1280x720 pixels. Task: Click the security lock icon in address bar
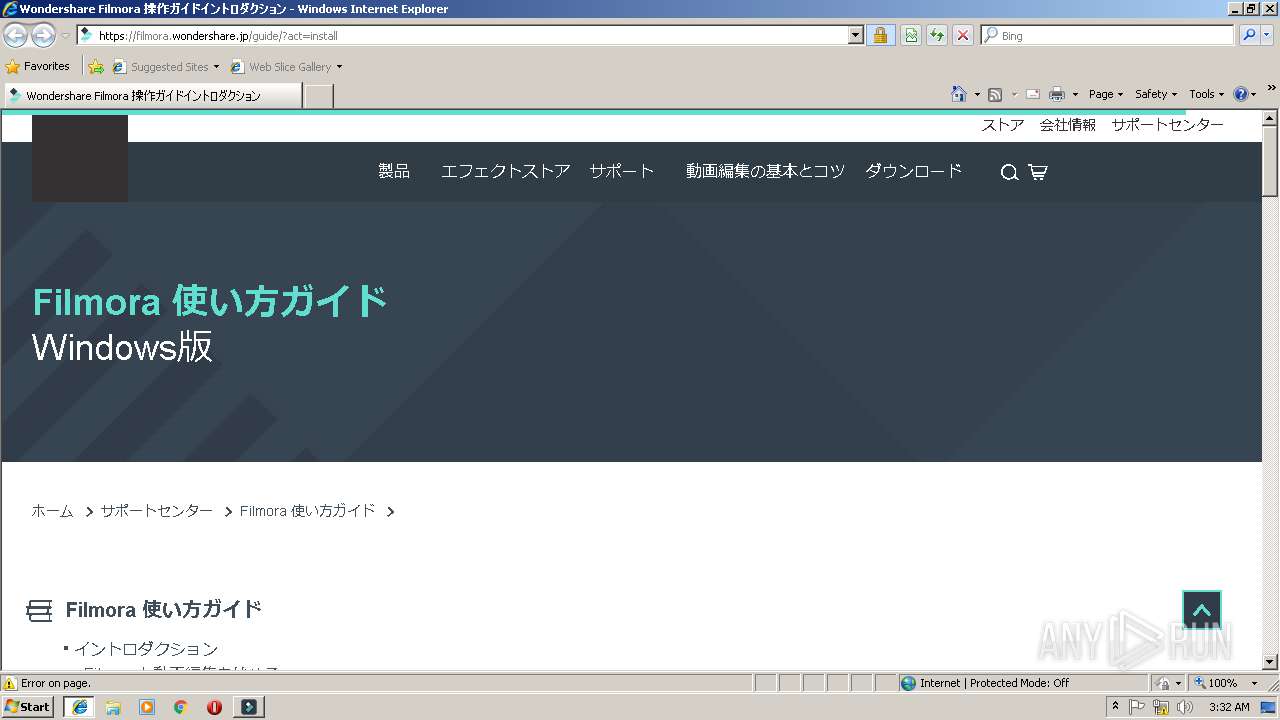tap(880, 36)
